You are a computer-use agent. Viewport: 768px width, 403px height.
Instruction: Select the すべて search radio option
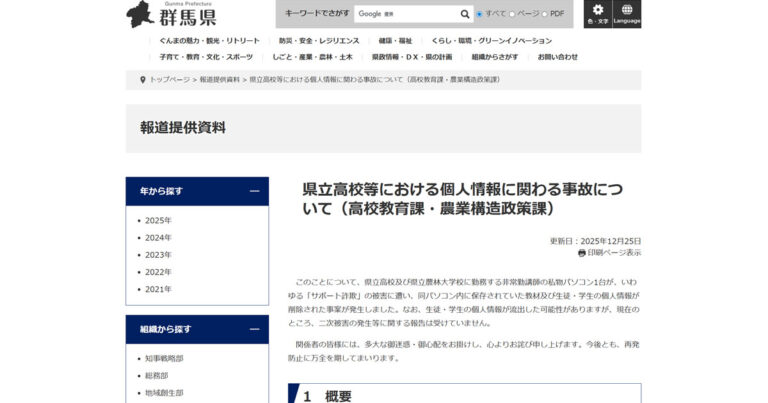(480, 14)
